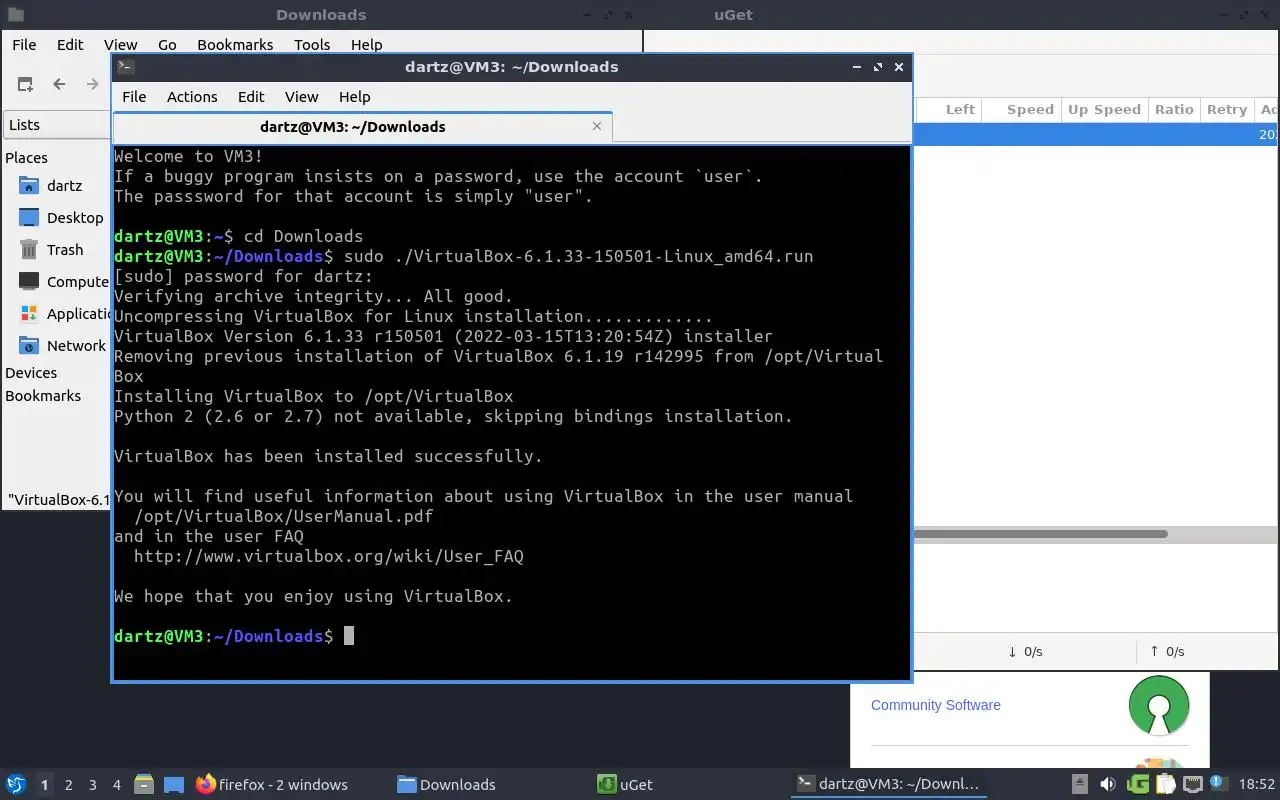The width and height of the screenshot is (1280, 800).
Task: Open the terminal's Help menu
Action: pyautogui.click(x=355, y=97)
